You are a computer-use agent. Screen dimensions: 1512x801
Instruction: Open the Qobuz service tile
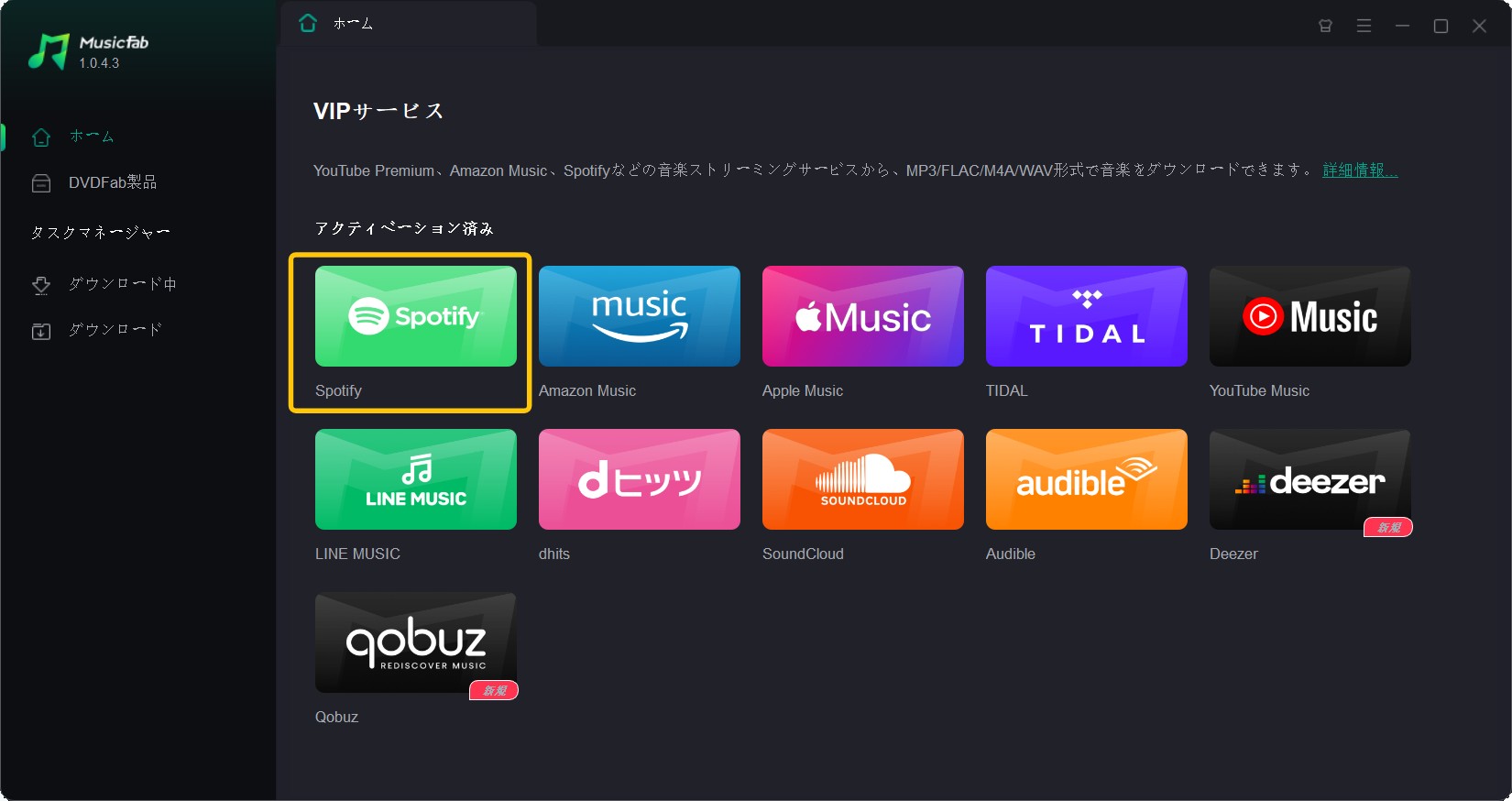click(416, 642)
